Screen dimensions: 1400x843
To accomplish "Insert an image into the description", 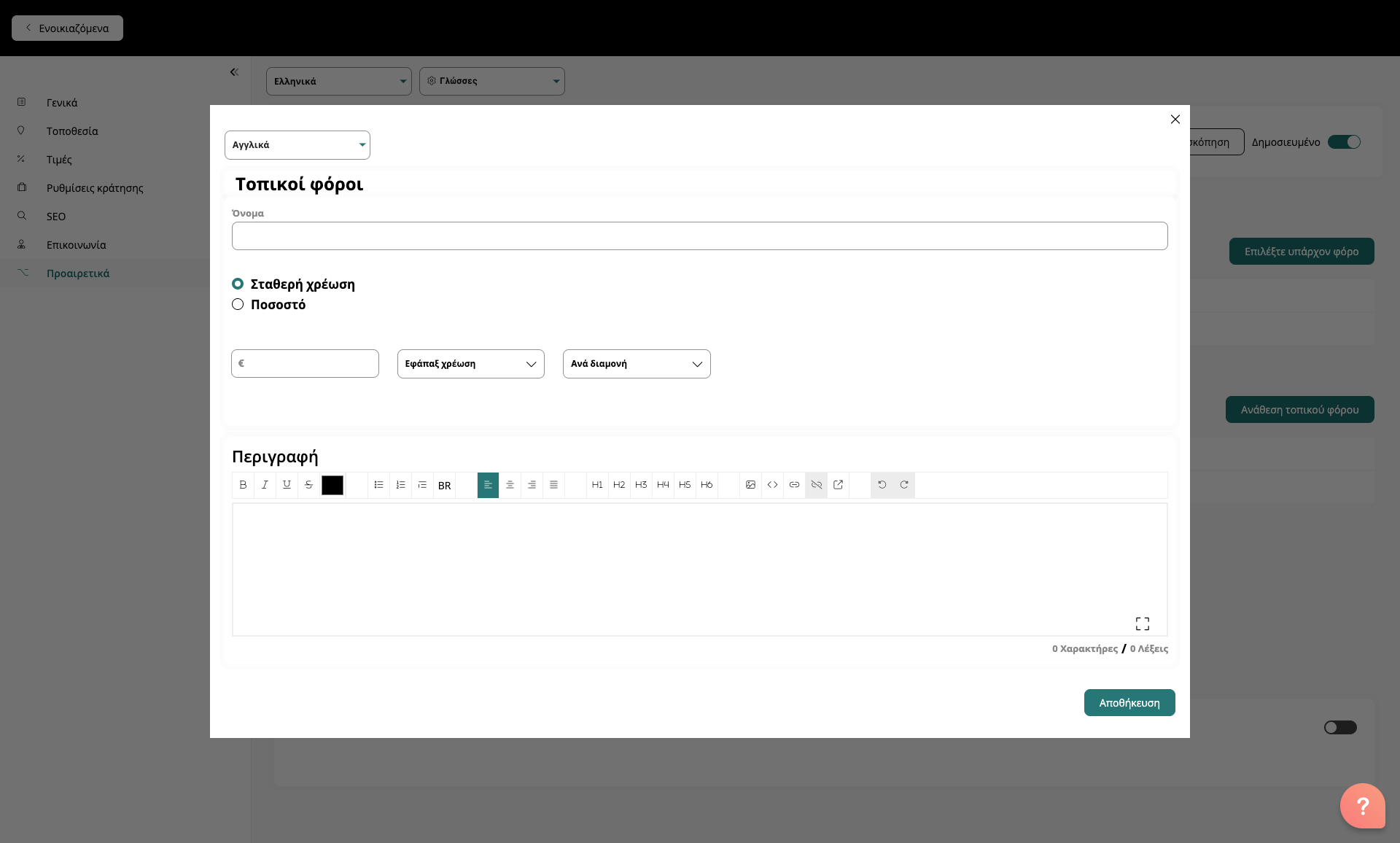I will pyautogui.click(x=750, y=485).
